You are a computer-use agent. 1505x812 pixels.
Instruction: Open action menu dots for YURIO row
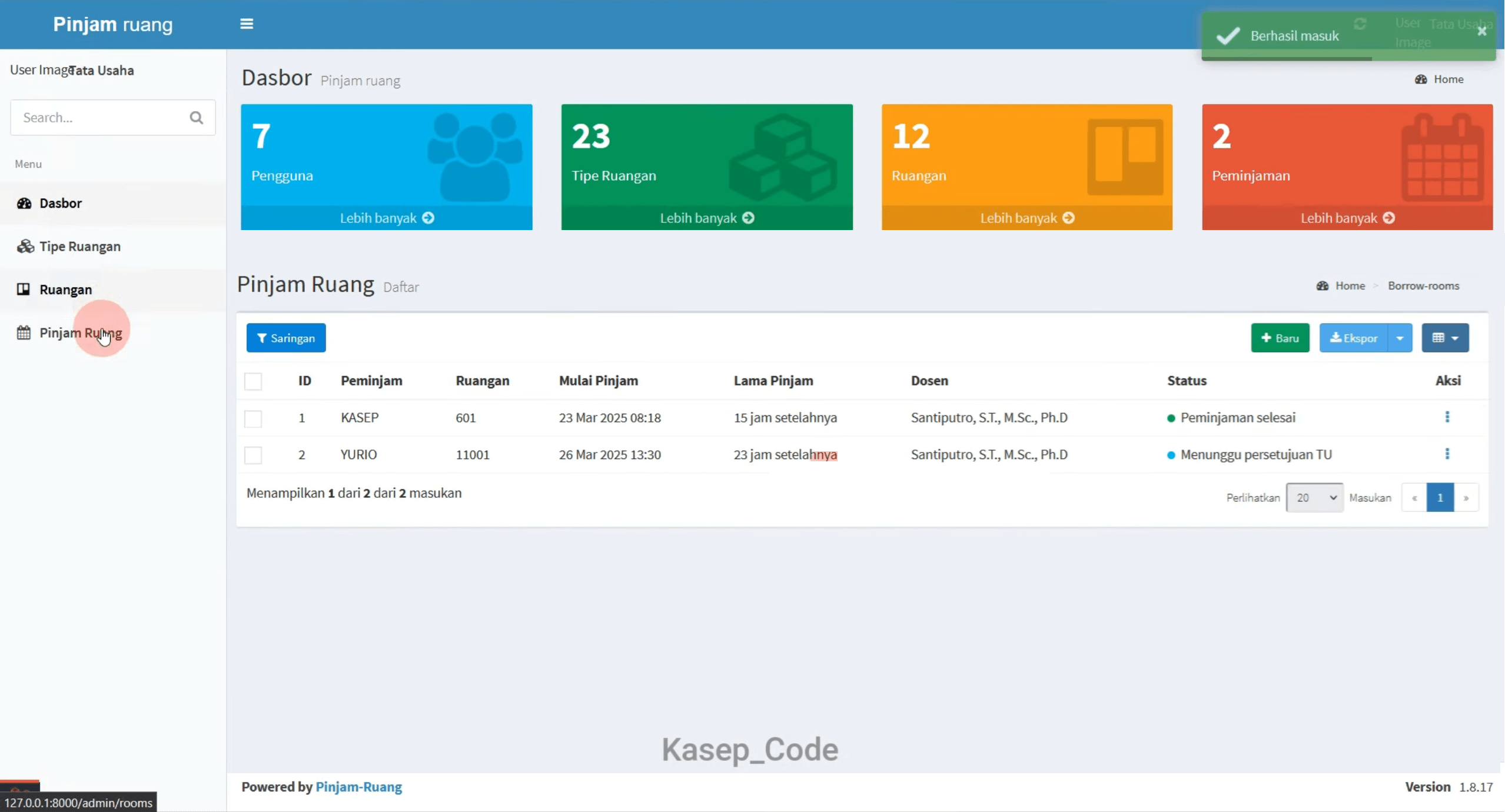click(1447, 454)
